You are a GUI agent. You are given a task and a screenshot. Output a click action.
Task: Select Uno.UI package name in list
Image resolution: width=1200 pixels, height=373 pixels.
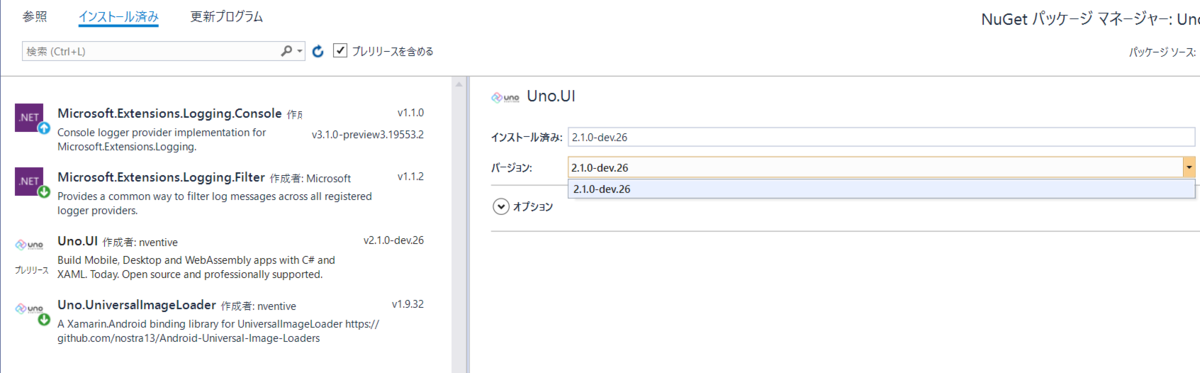click(x=78, y=241)
